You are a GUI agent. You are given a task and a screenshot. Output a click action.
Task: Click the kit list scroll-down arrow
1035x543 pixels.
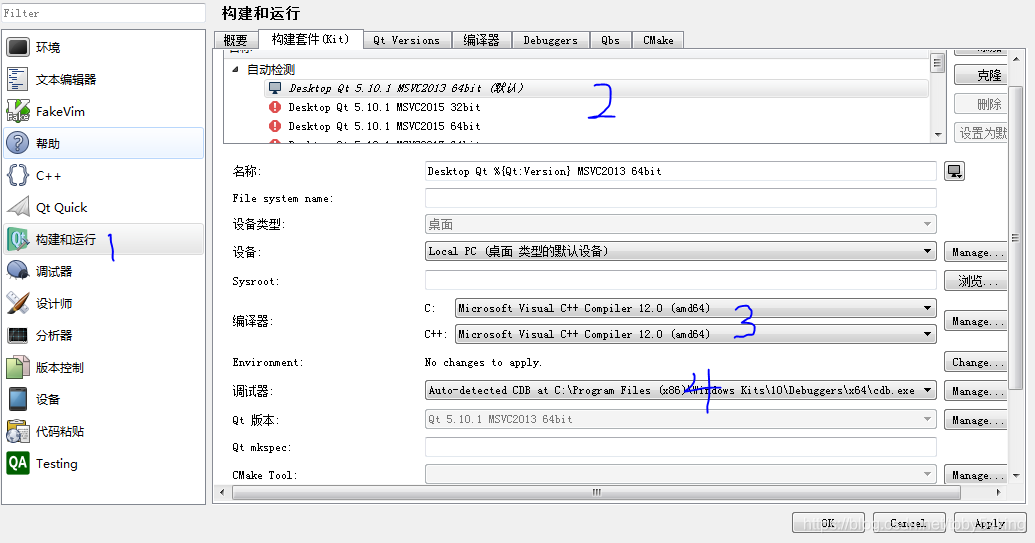[938, 135]
